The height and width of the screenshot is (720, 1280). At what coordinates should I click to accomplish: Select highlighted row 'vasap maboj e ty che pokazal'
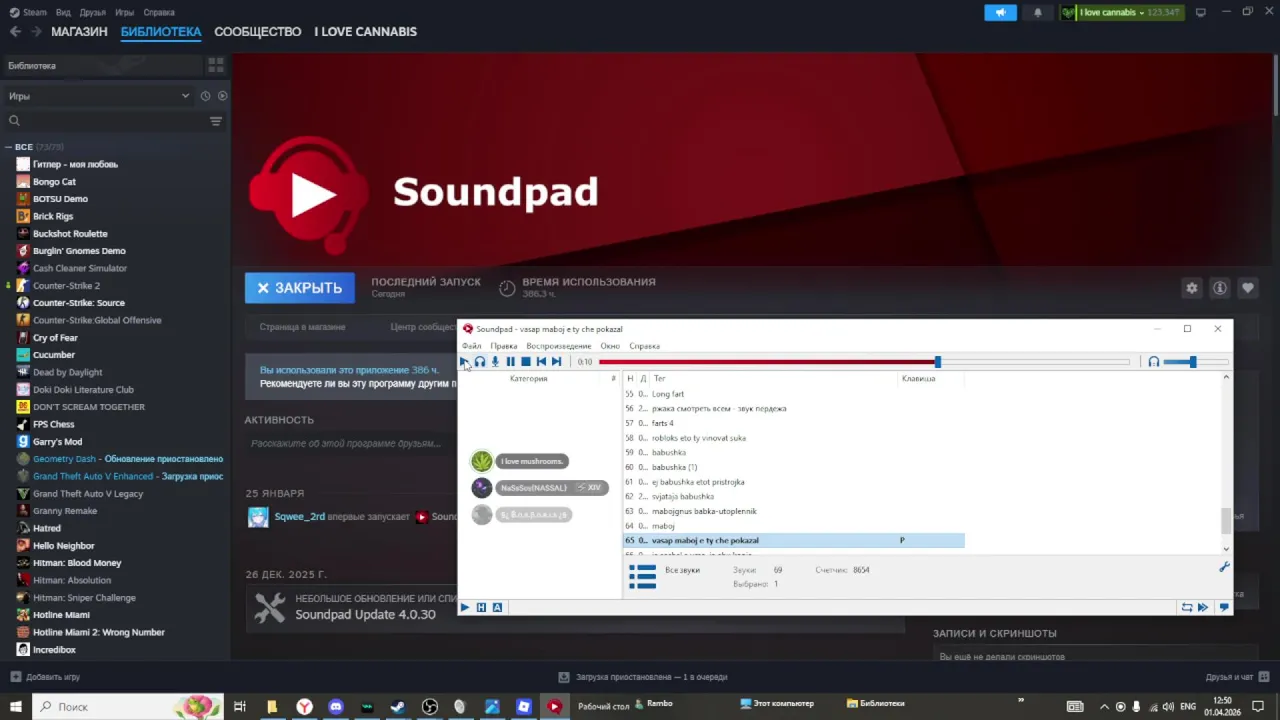[794, 540]
